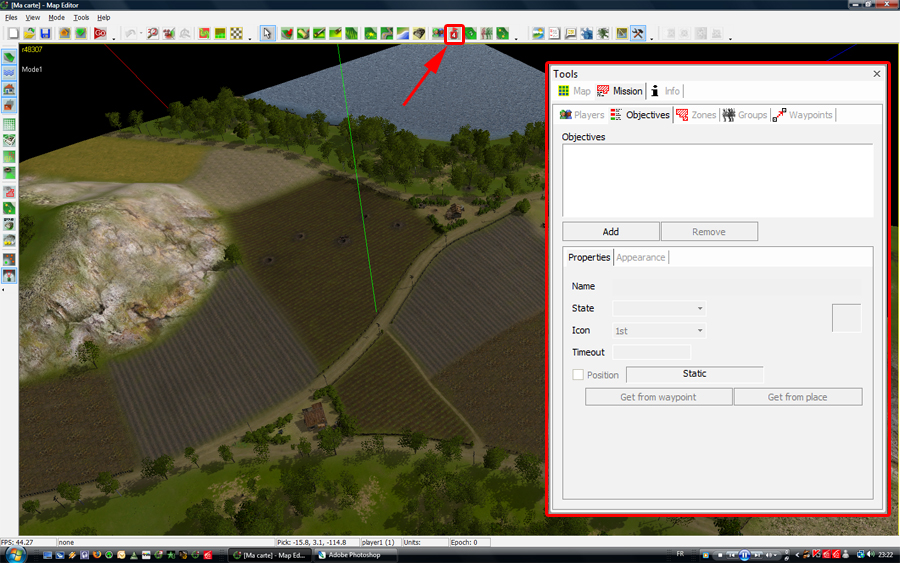Click the red Go flag toolbar icon
The image size is (900, 563).
[100, 33]
